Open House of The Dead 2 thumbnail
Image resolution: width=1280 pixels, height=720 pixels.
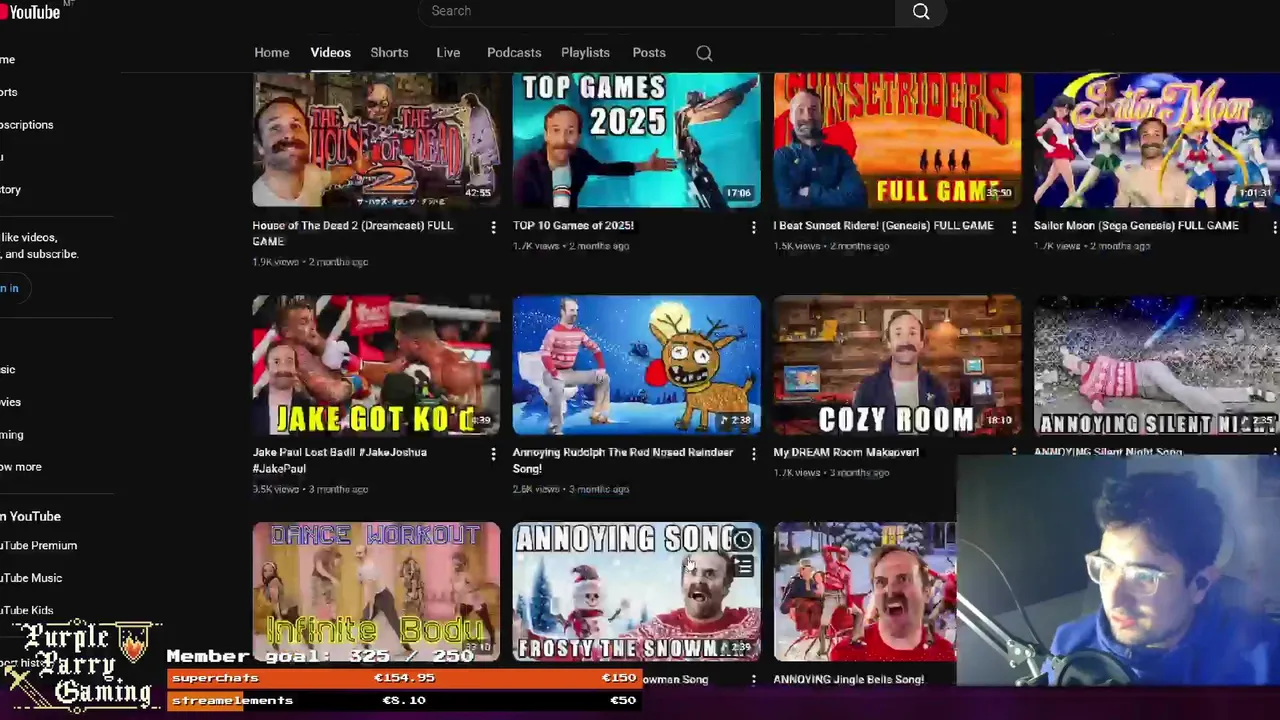pyautogui.click(x=376, y=140)
